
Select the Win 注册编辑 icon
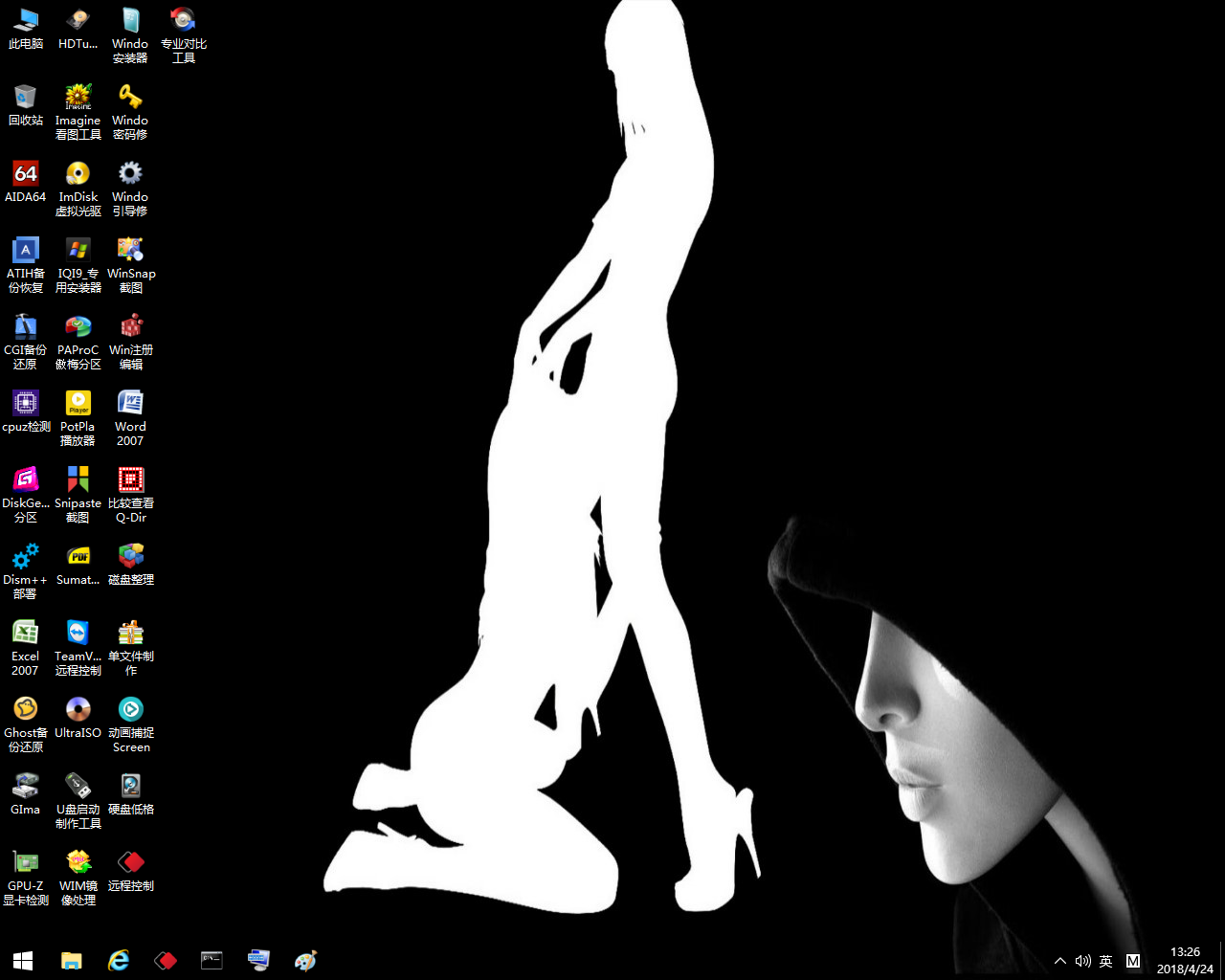(130, 342)
